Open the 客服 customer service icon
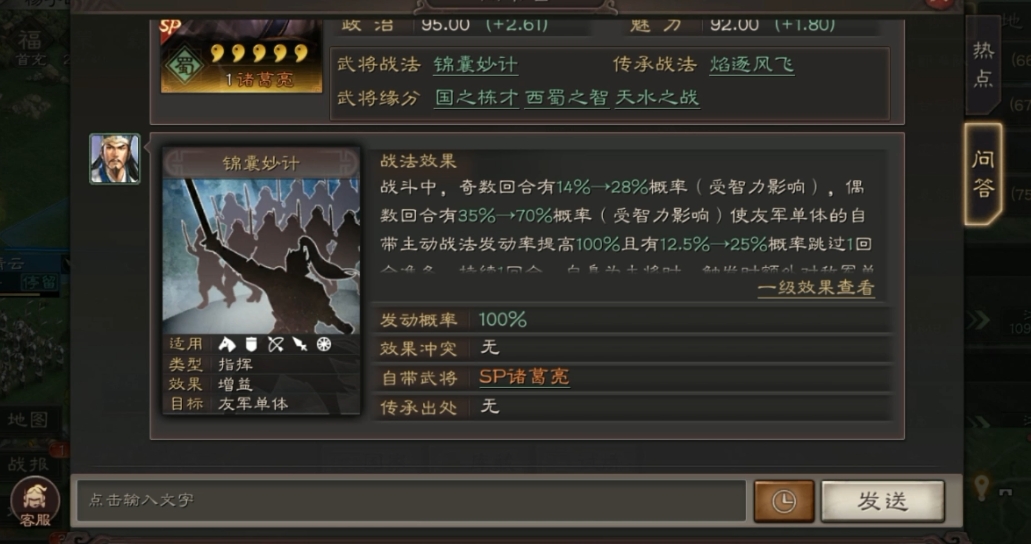Image resolution: width=1031 pixels, height=544 pixels. [x=35, y=503]
